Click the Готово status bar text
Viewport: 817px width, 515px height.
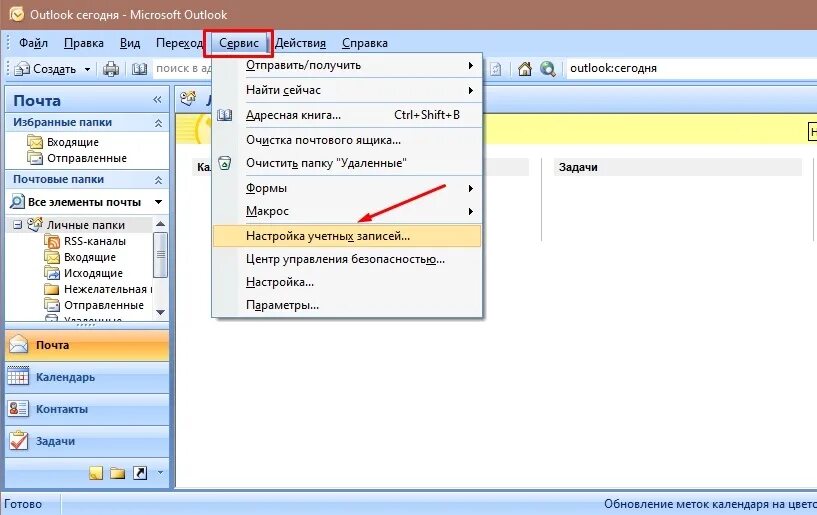[23, 504]
